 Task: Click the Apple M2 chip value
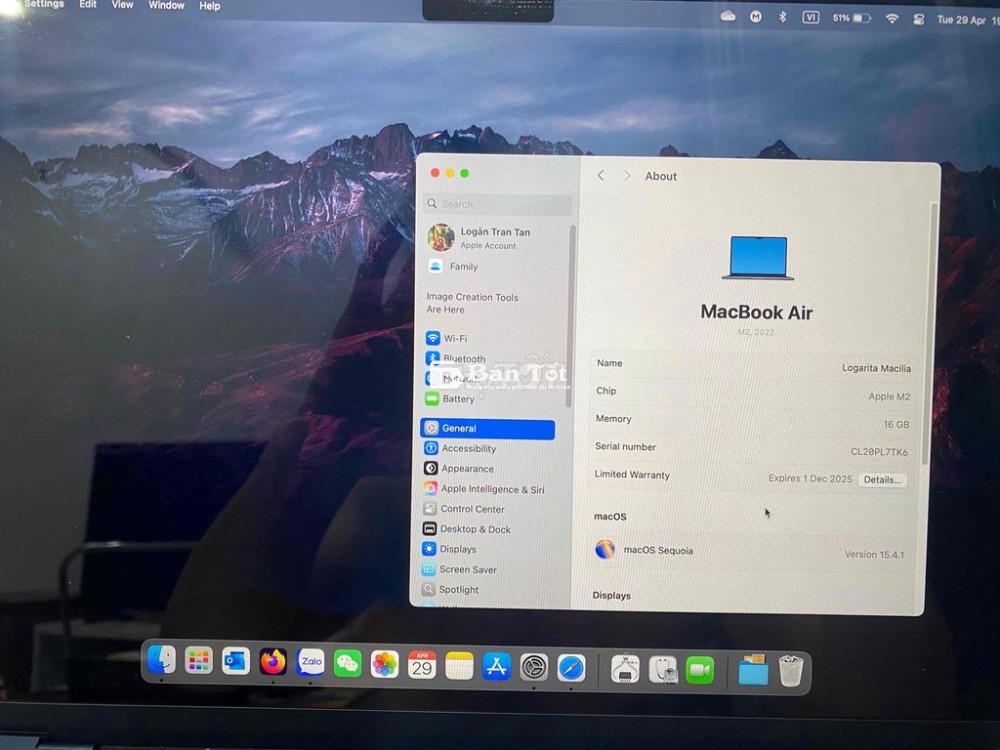889,396
